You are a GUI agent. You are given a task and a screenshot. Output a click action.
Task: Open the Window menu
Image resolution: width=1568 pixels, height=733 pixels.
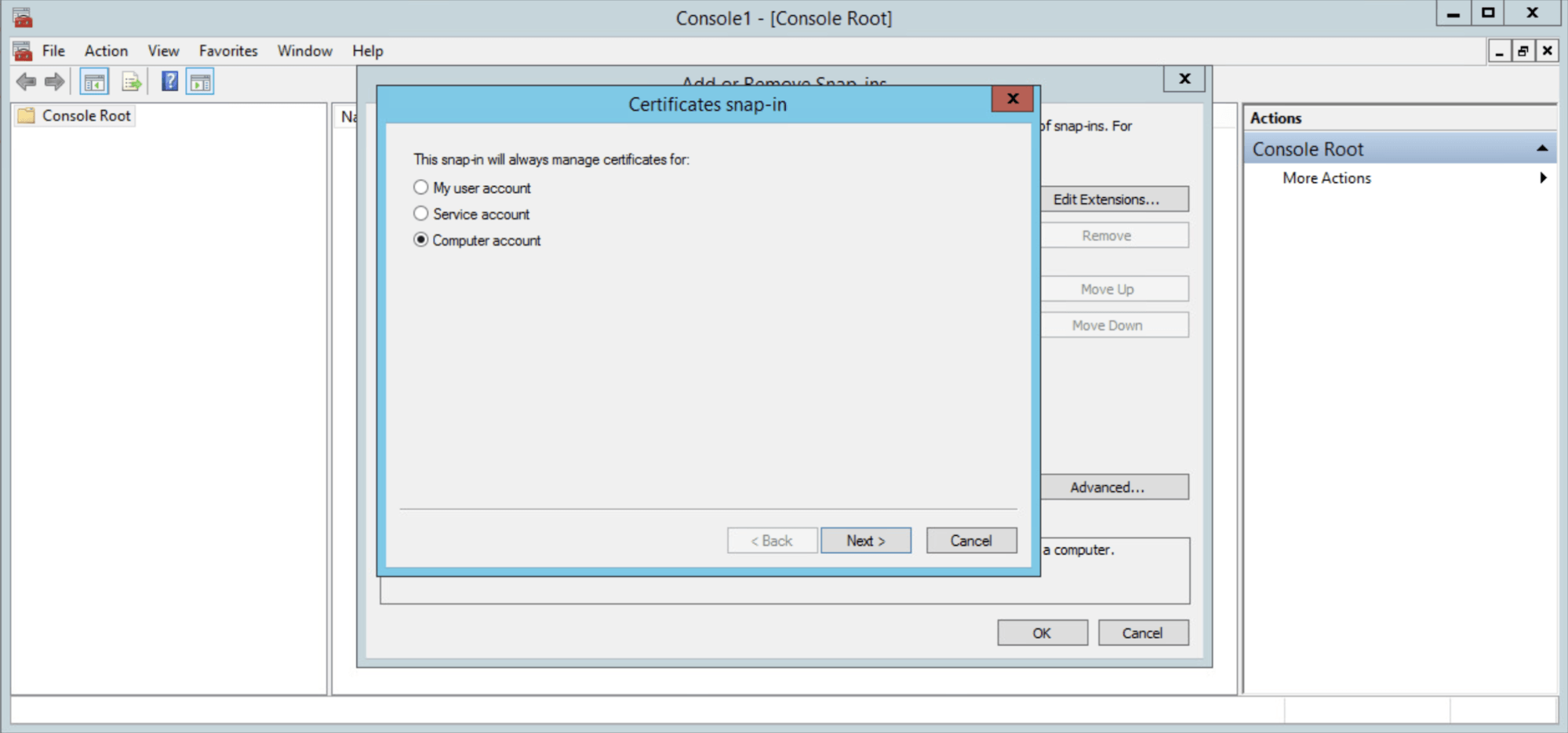pyautogui.click(x=304, y=51)
